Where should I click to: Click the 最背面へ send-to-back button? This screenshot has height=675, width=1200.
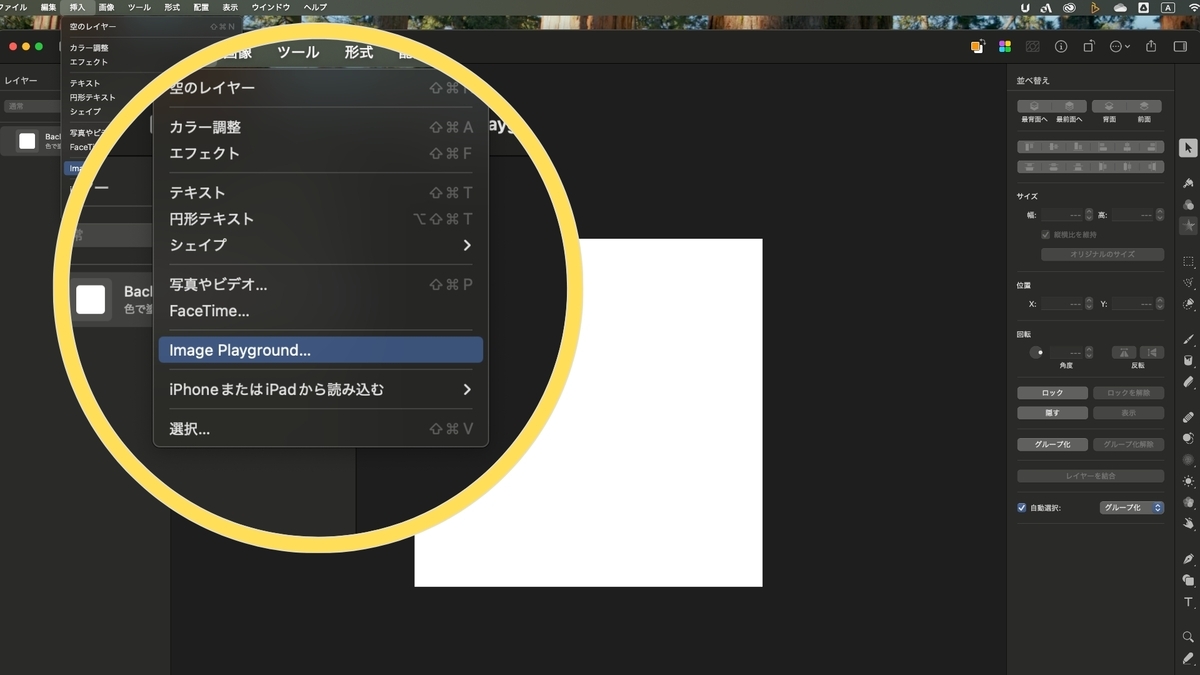(x=1035, y=106)
